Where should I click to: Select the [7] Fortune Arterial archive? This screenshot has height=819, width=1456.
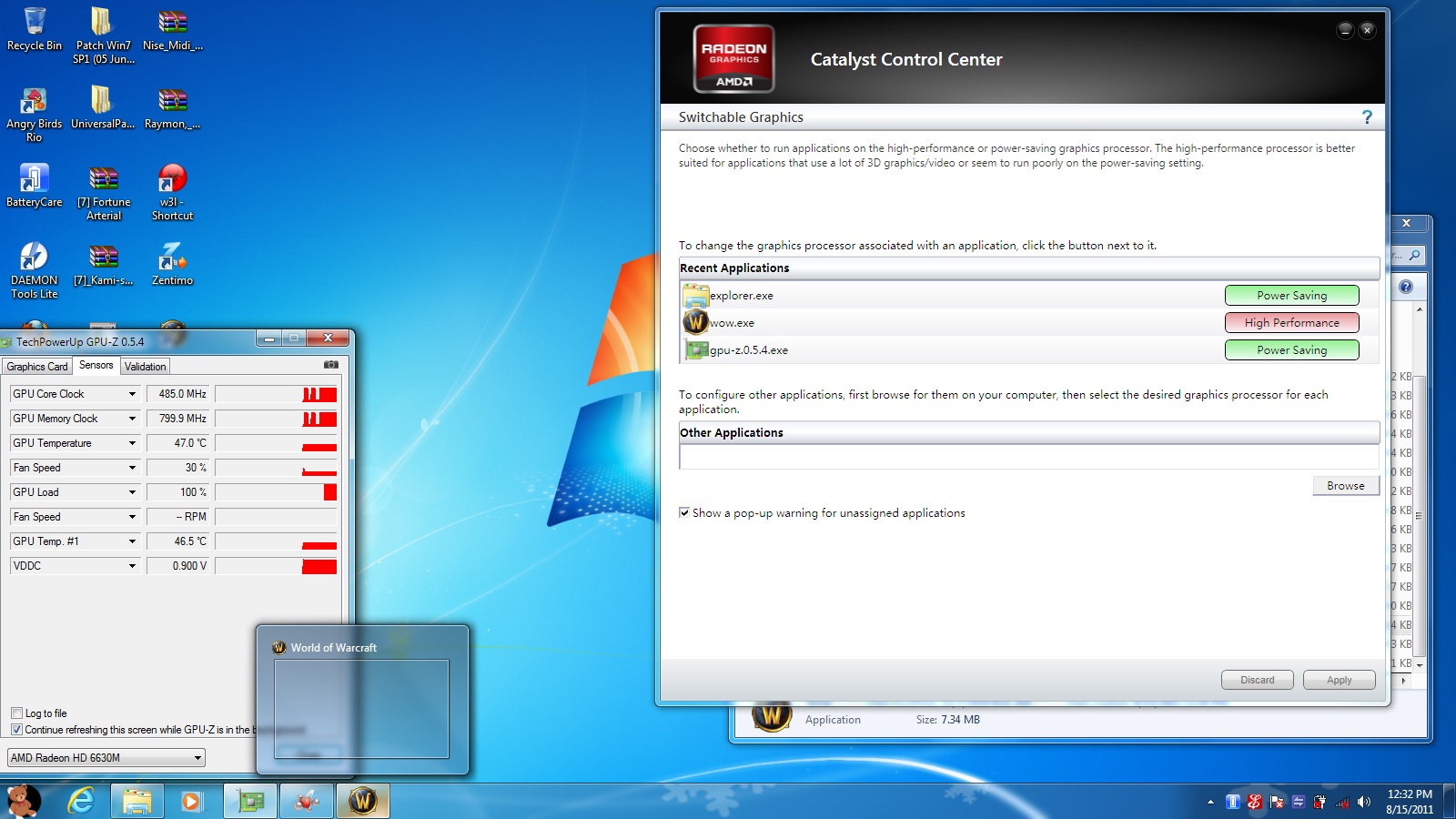pyautogui.click(x=103, y=193)
